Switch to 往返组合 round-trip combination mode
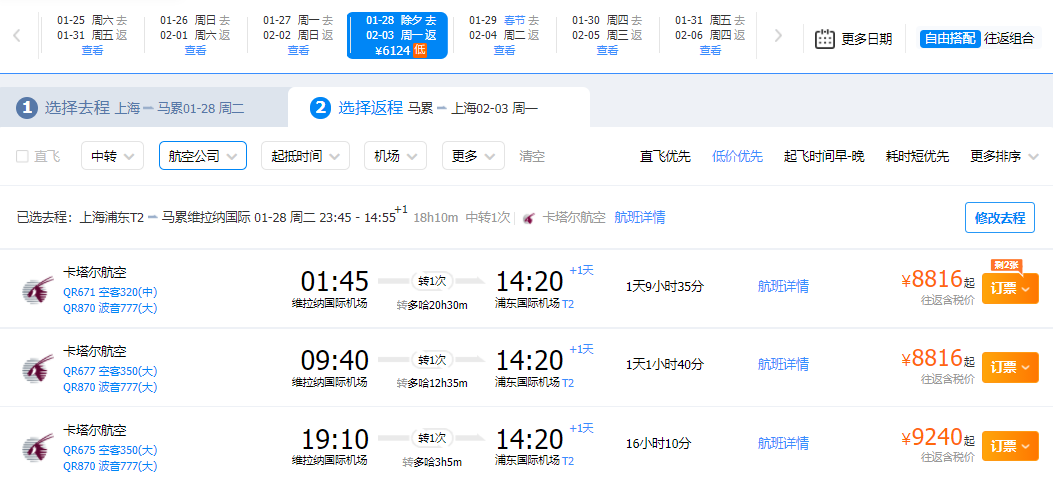This screenshot has width=1053, height=482. pyautogui.click(x=1011, y=39)
